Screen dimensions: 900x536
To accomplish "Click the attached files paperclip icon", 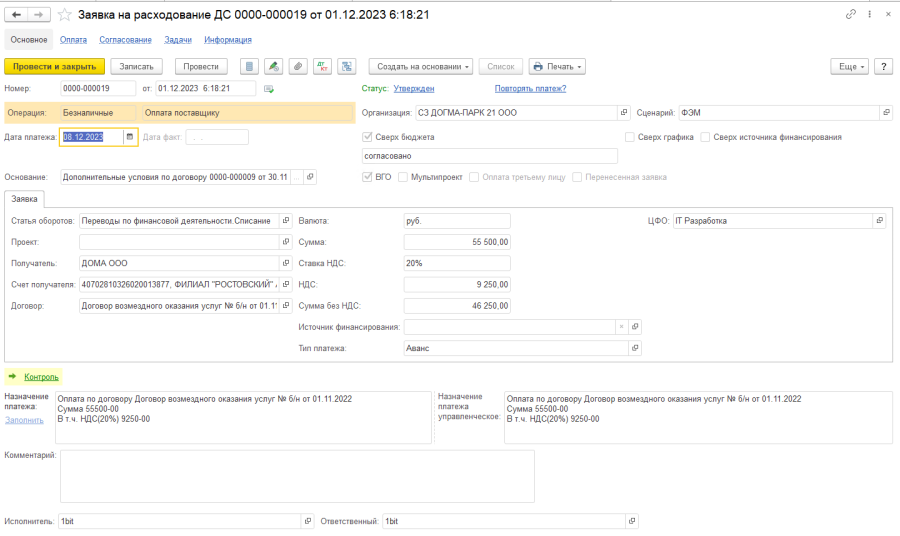I will coord(297,66).
